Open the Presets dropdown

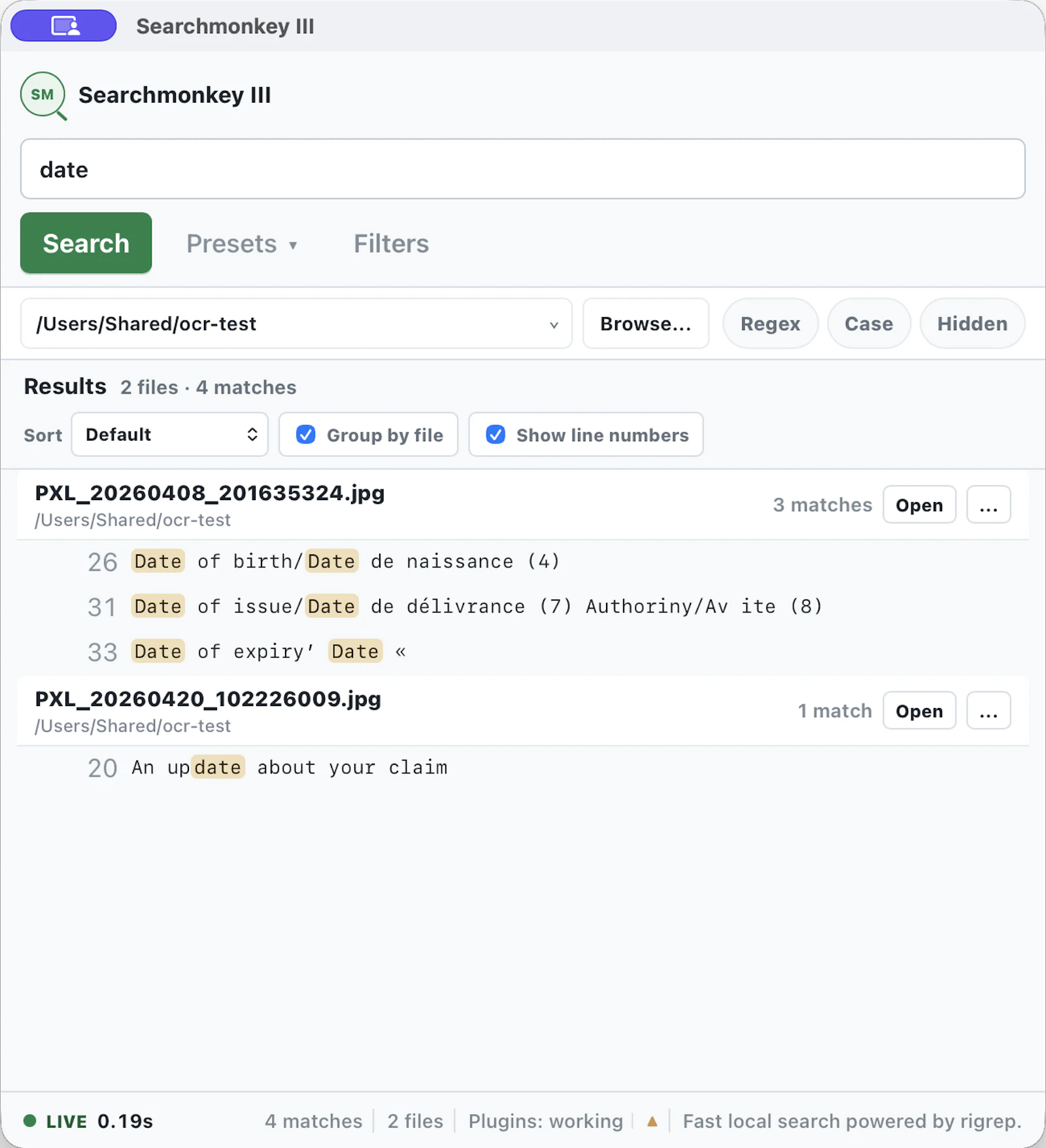(242, 243)
